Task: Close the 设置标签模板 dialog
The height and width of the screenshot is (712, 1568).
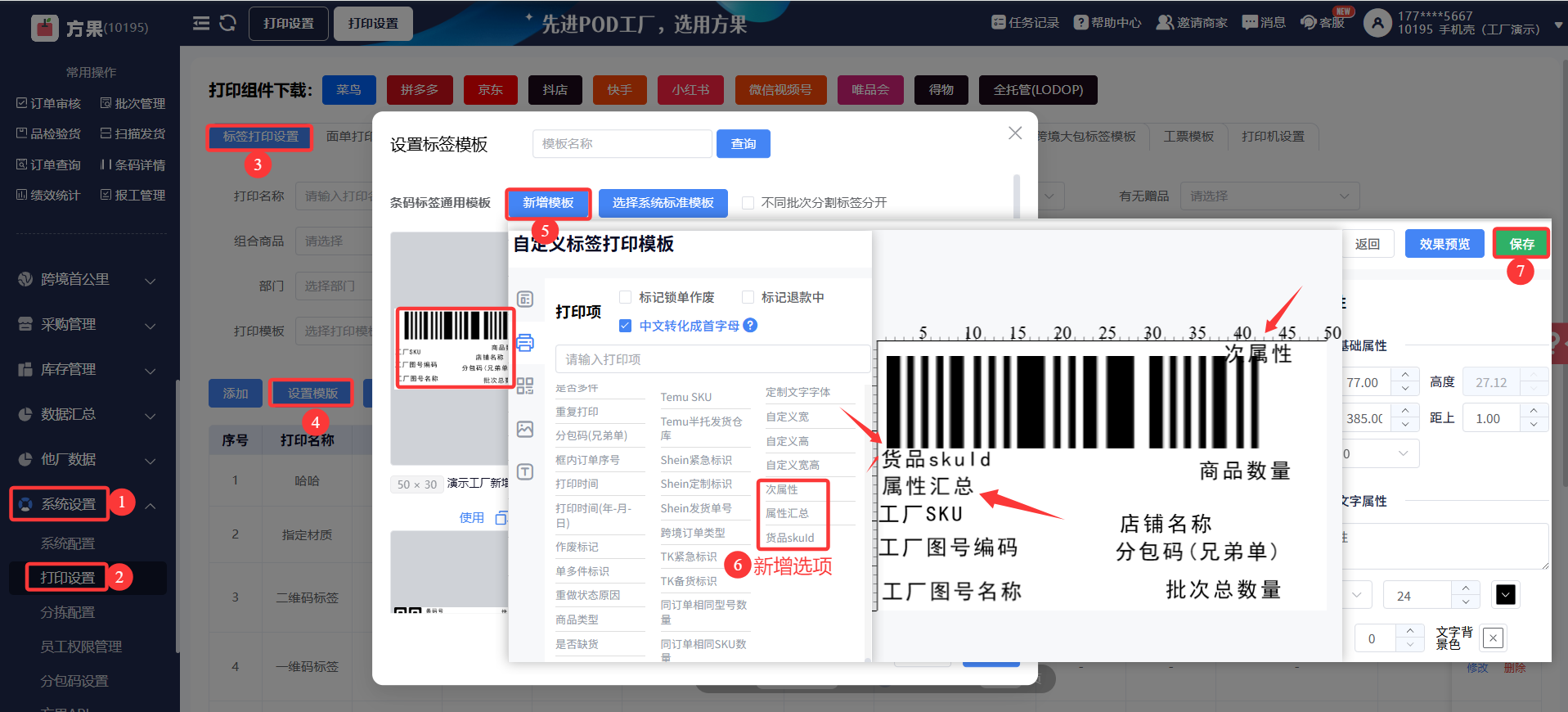Action: pos(1015,133)
